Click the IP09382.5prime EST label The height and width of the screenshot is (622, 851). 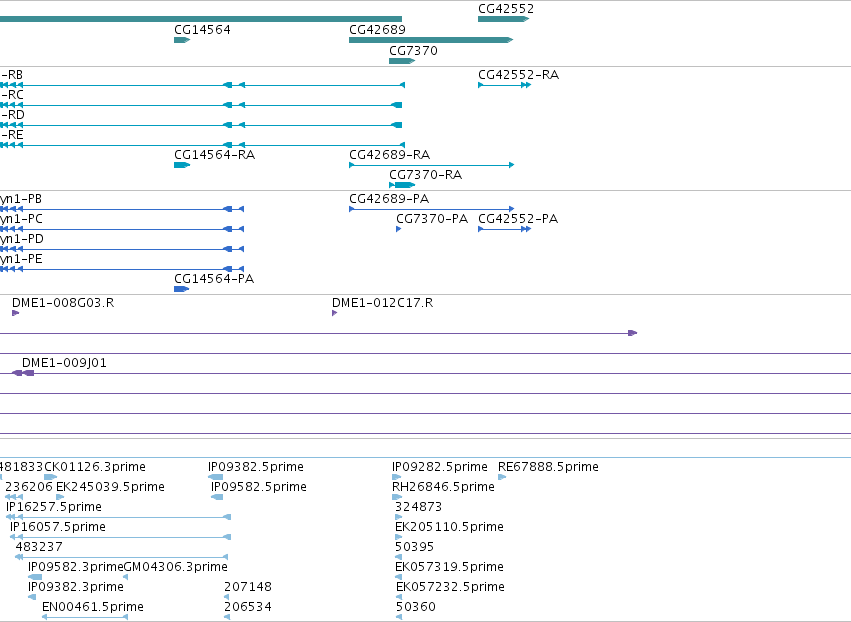click(x=256, y=467)
